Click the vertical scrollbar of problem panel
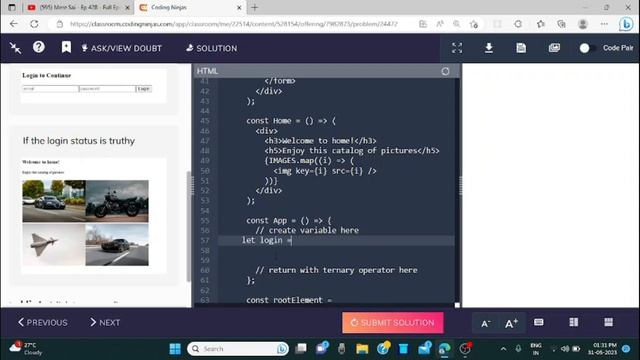 click(x=188, y=227)
